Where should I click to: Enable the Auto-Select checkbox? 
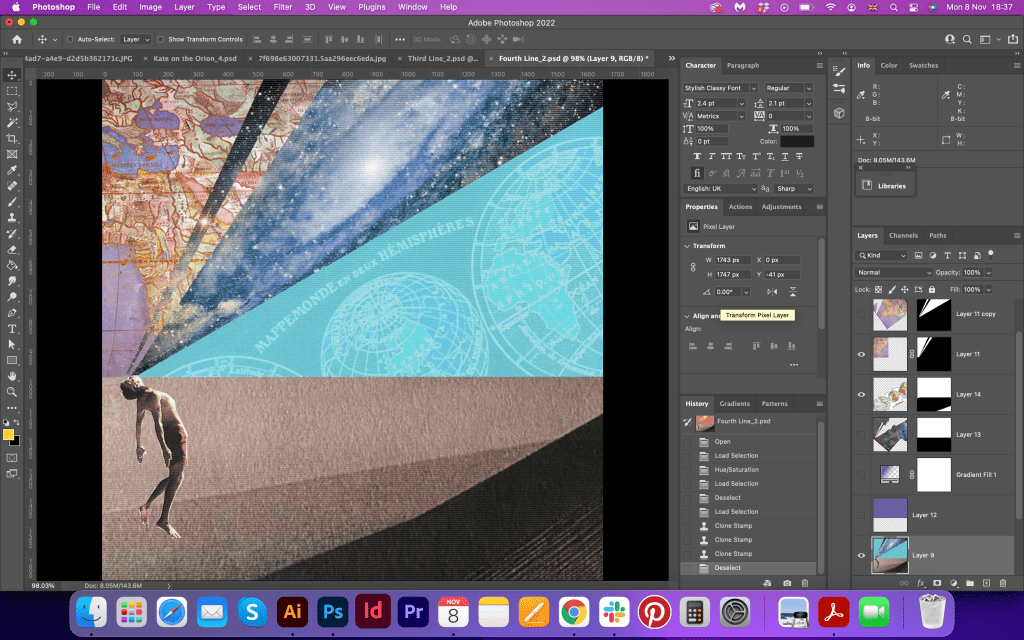(70, 39)
